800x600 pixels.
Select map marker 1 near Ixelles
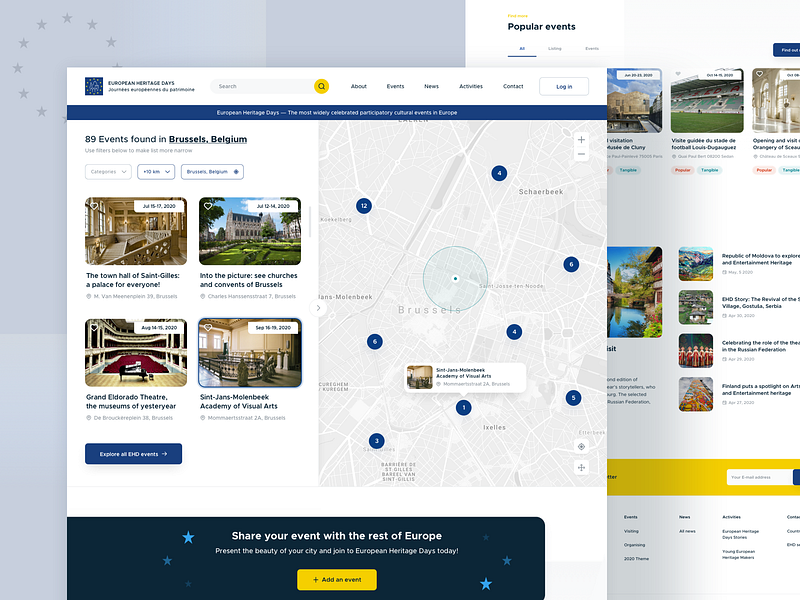tap(463, 408)
